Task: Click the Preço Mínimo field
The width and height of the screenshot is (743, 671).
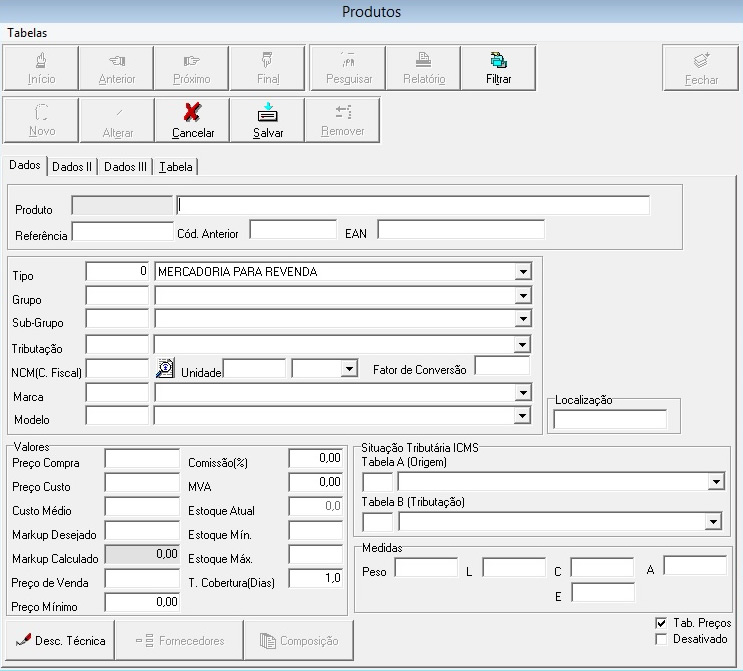Action: click(142, 602)
